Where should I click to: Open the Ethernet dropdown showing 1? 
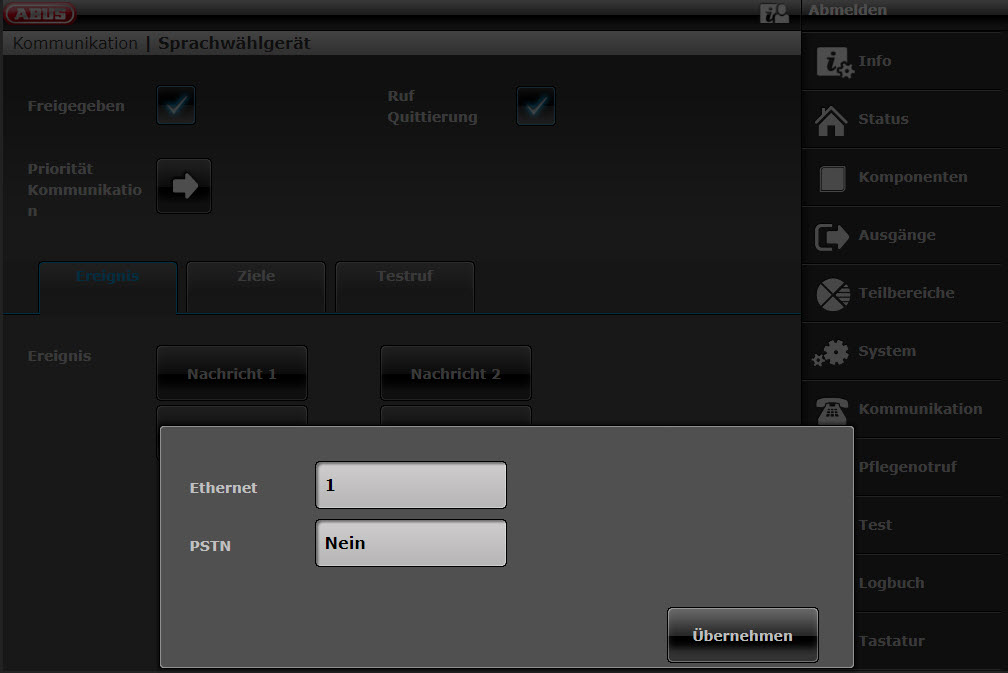pos(411,485)
